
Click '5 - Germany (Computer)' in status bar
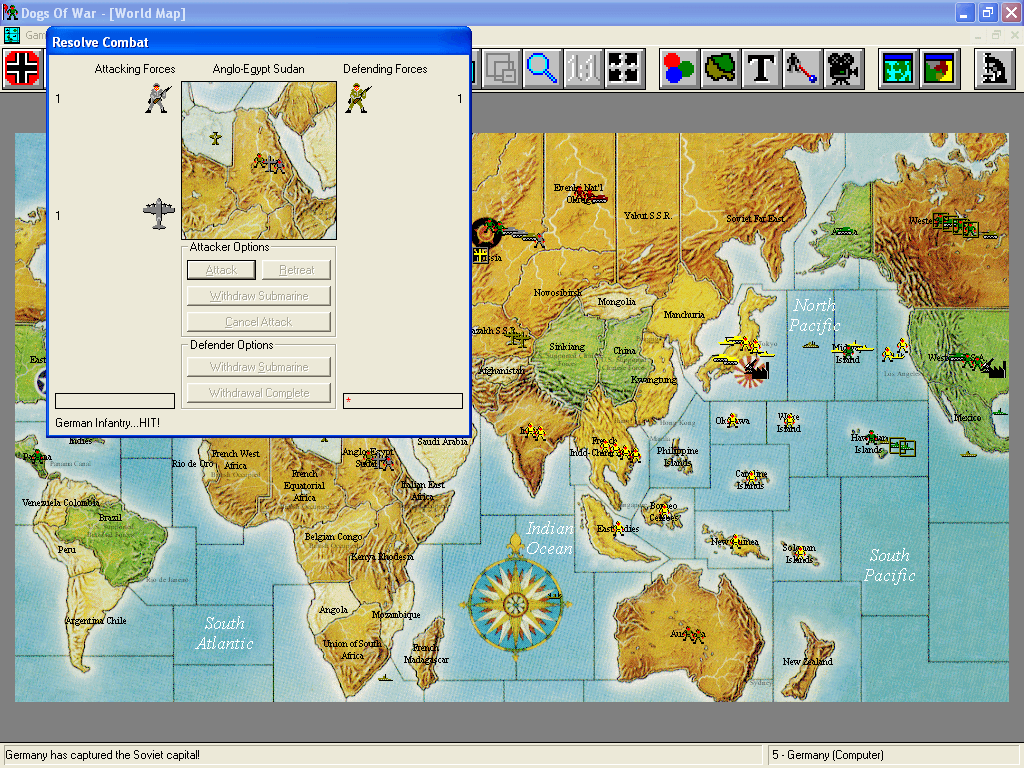pos(828,755)
